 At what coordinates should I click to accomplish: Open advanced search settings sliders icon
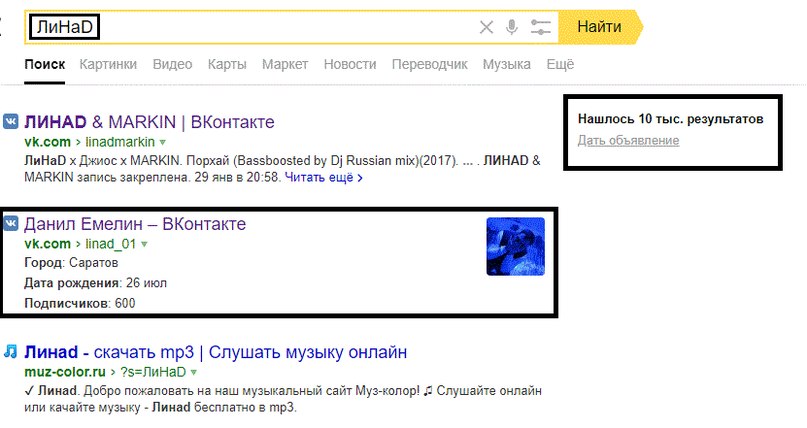click(540, 27)
